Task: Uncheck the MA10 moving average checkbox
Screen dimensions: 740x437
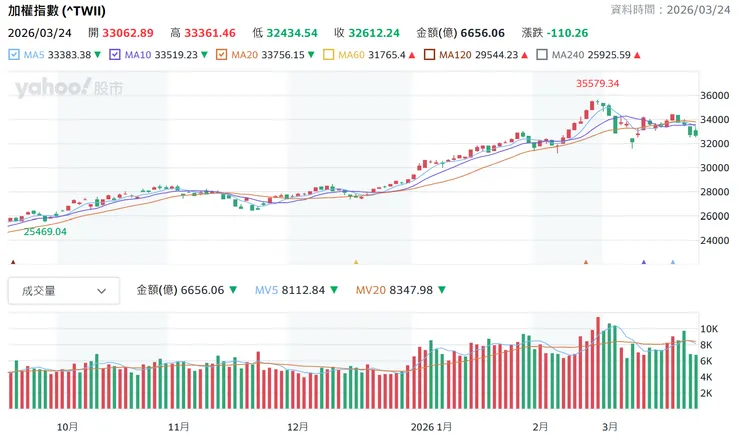Action: point(115,55)
